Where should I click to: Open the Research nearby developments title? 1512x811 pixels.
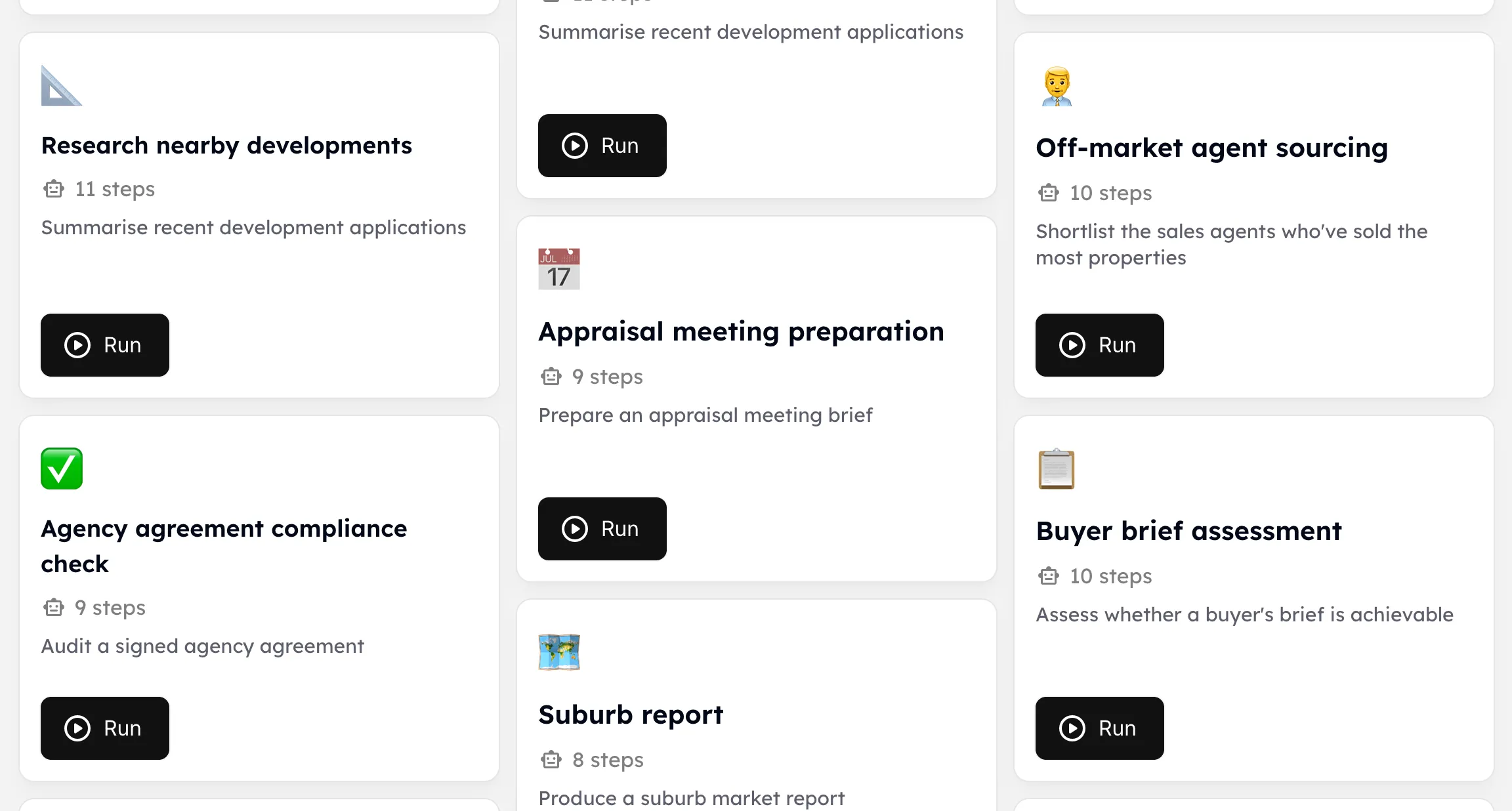[226, 146]
